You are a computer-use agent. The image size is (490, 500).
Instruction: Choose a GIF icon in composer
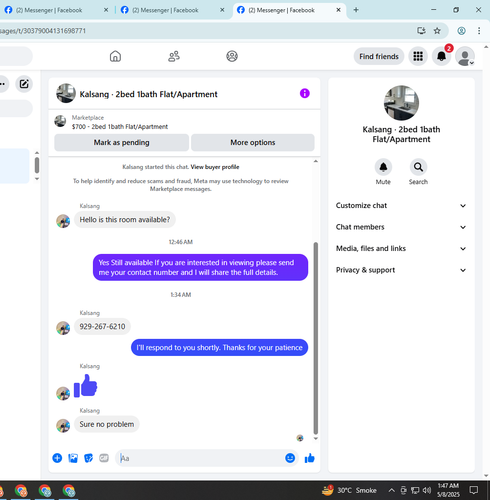tap(104, 458)
